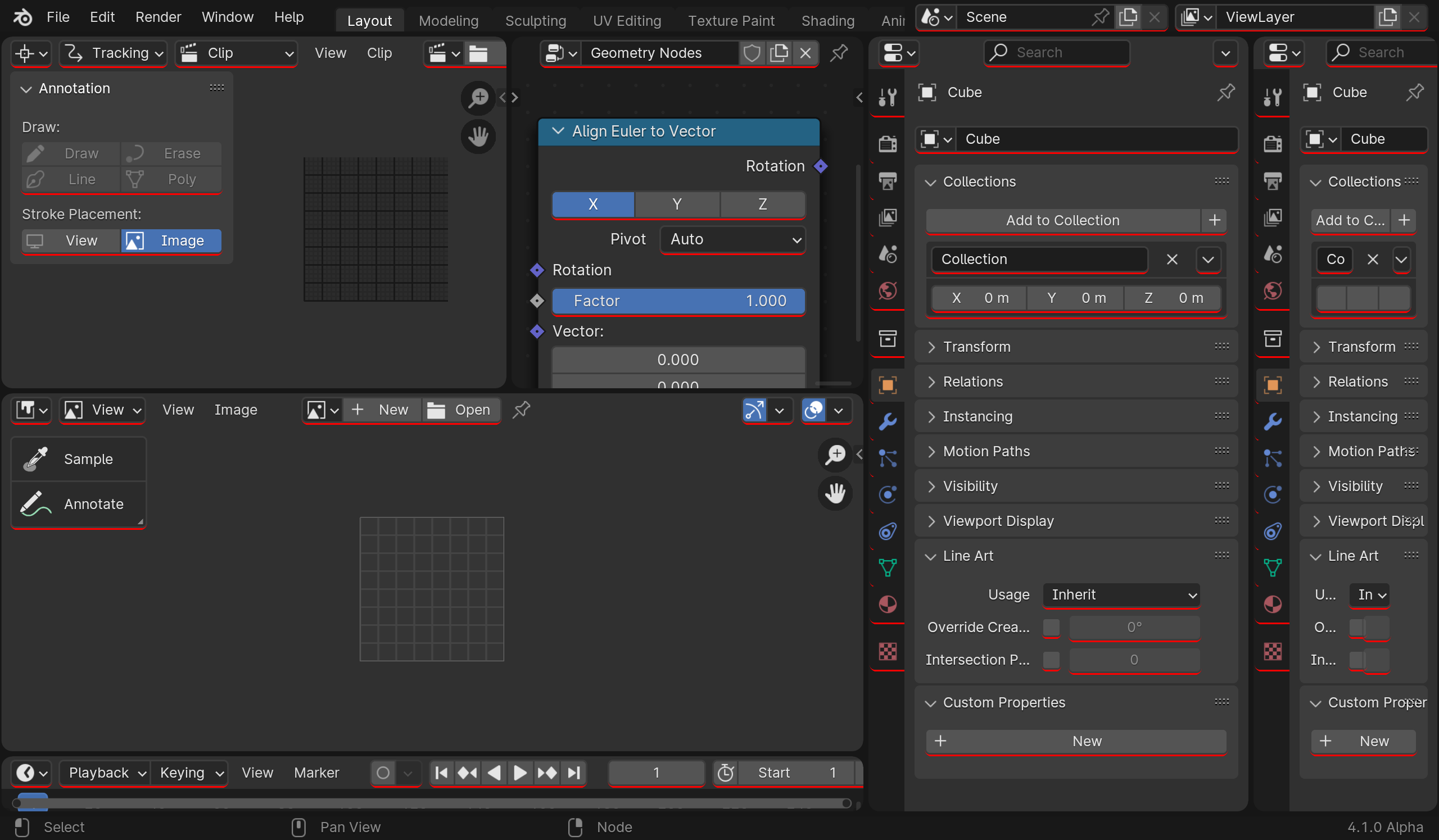The height and width of the screenshot is (840, 1439).
Task: Enable the Intersection Priority checkbox
Action: (x=1051, y=660)
